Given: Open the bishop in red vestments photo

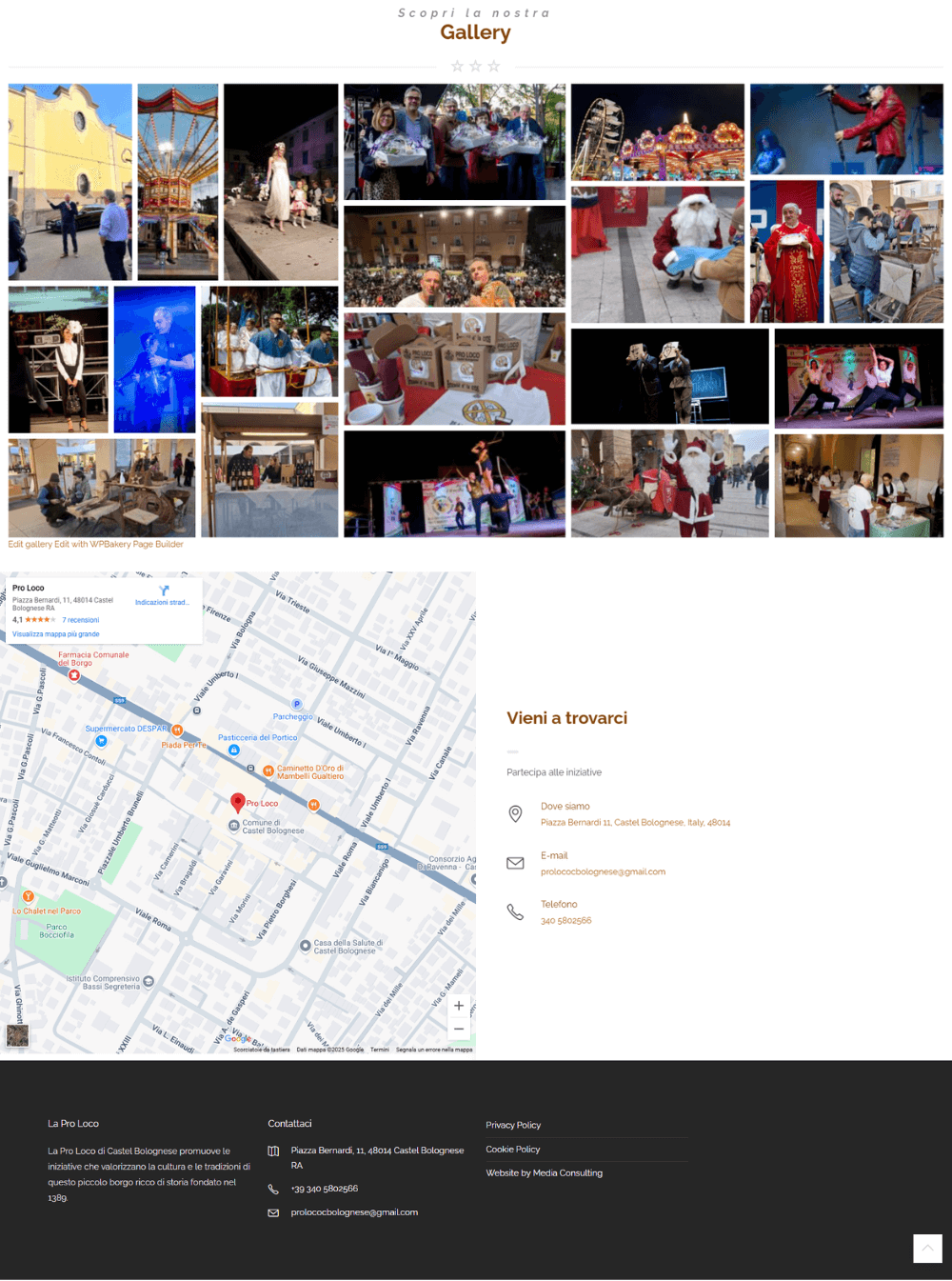Looking at the screenshot, I should [x=786, y=251].
